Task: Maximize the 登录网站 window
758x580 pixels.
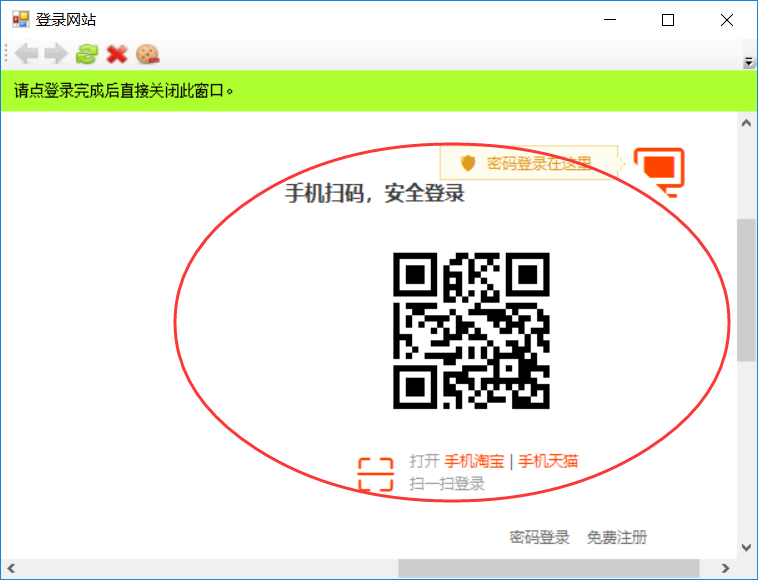Action: click(x=668, y=20)
